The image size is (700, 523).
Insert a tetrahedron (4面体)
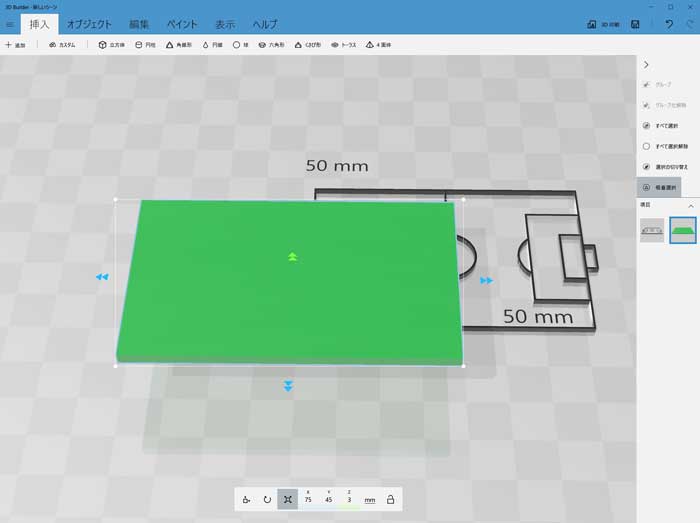[379, 45]
